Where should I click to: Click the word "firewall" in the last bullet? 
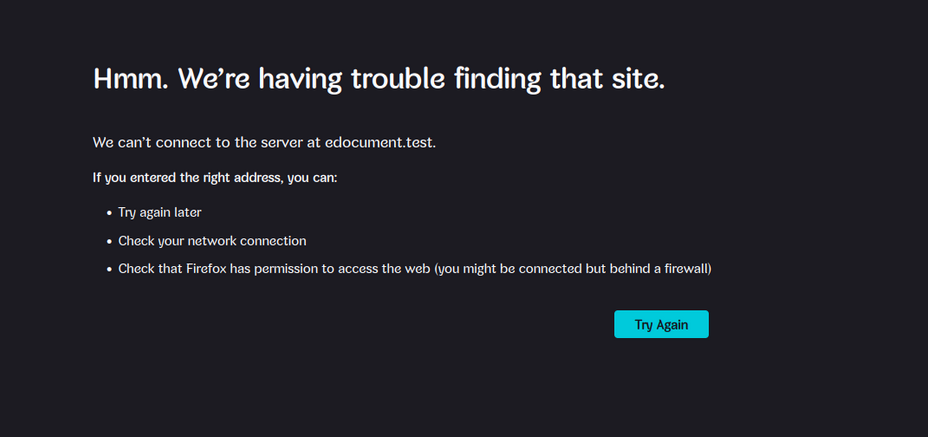684,269
